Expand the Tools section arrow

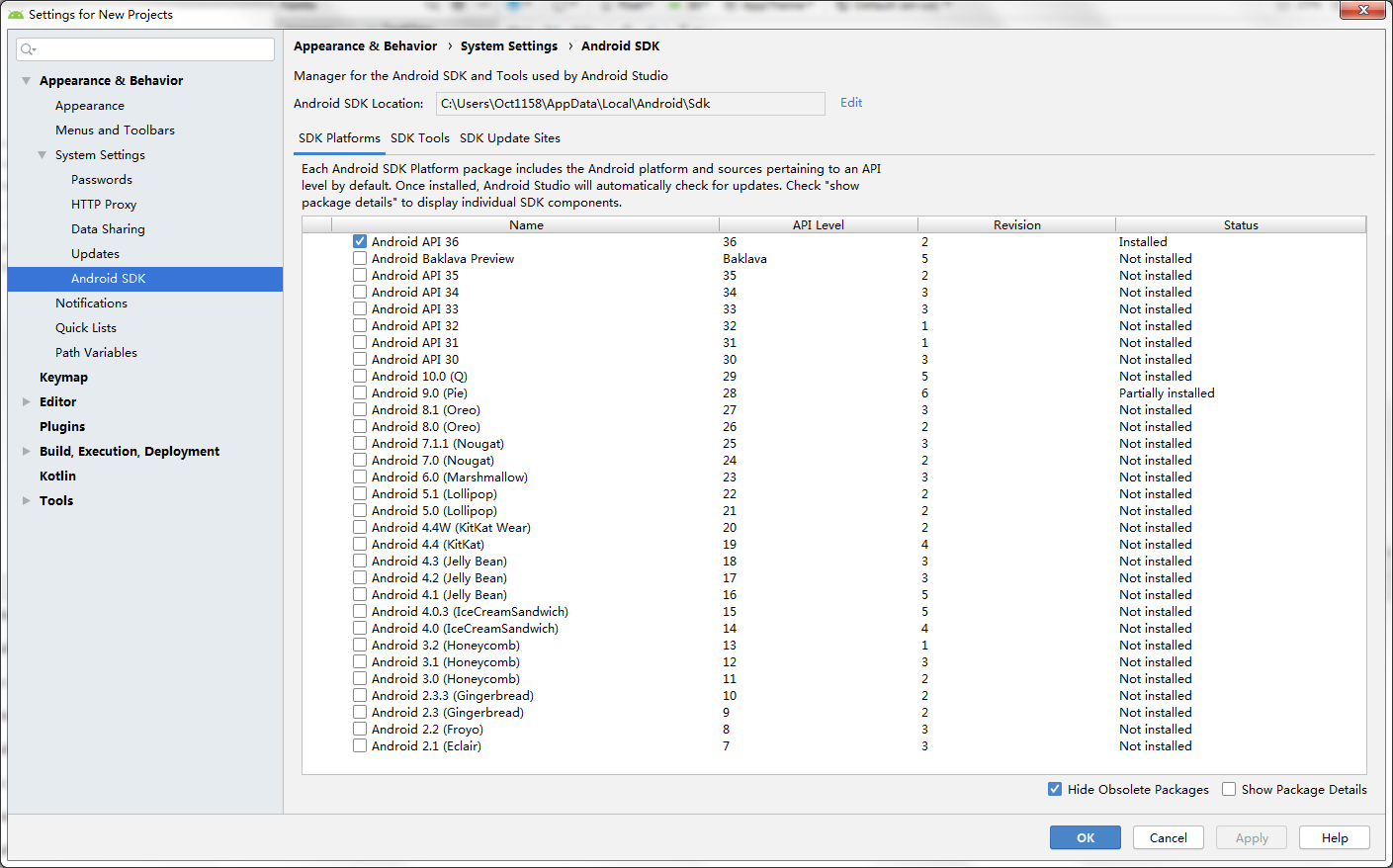pos(27,501)
